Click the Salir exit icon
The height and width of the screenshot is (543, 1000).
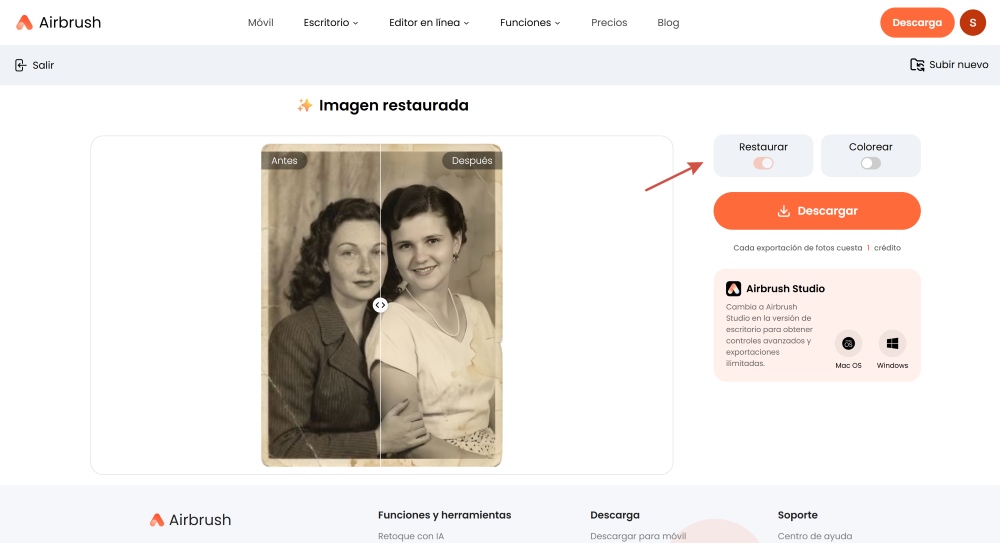[20, 65]
